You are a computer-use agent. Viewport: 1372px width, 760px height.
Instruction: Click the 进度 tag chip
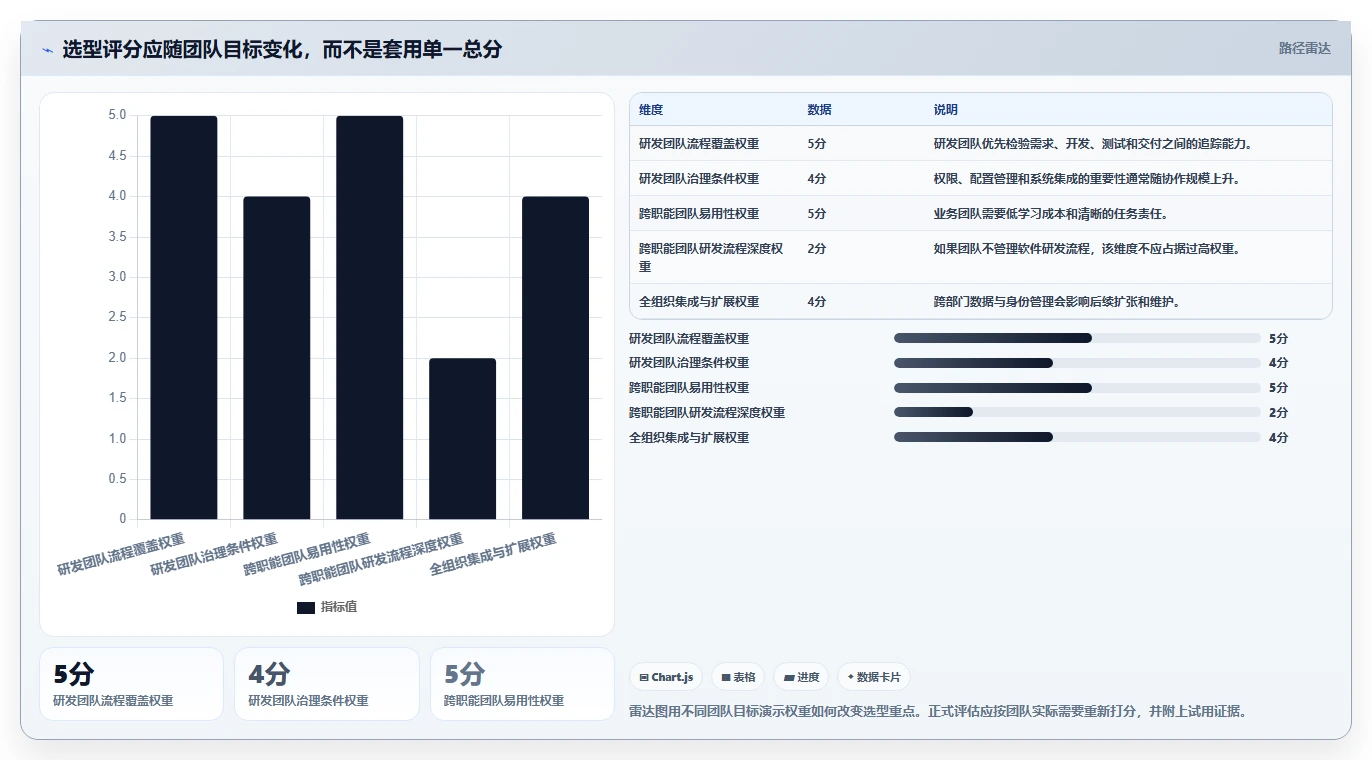[x=801, y=677]
